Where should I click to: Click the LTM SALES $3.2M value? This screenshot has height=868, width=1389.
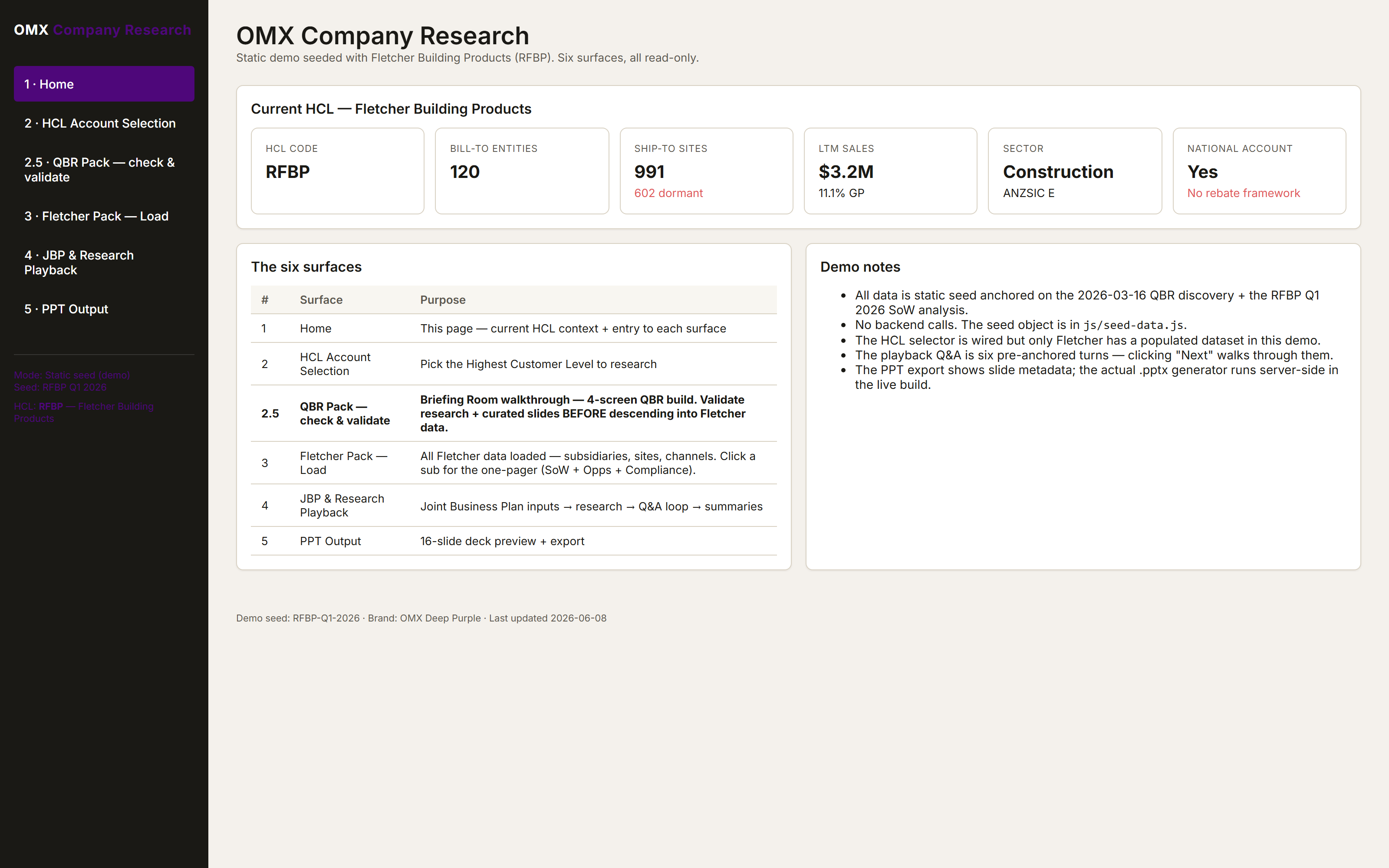click(x=846, y=172)
